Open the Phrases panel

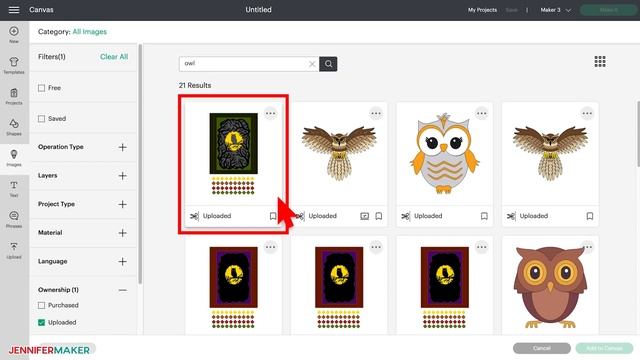click(x=14, y=219)
